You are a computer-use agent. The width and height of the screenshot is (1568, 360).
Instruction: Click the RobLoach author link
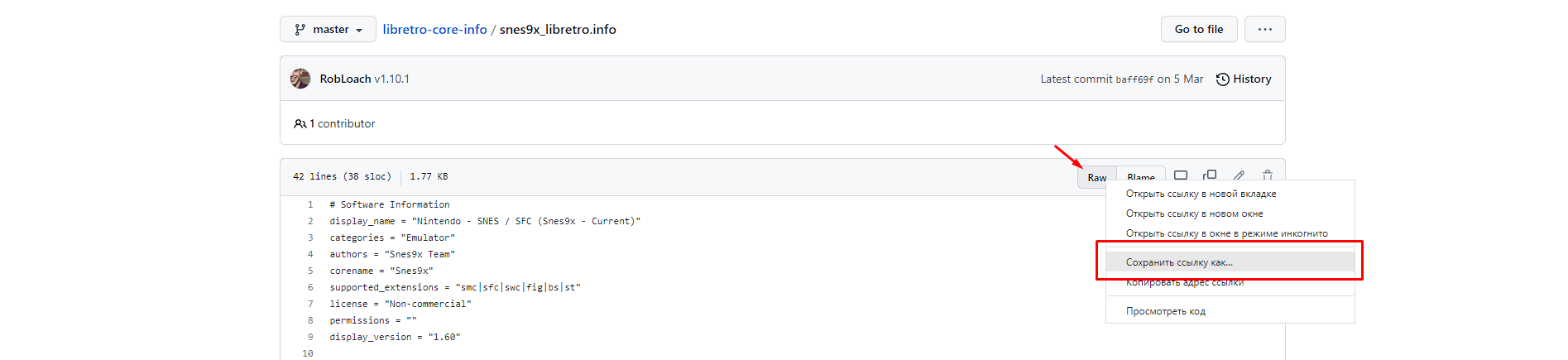(345, 79)
